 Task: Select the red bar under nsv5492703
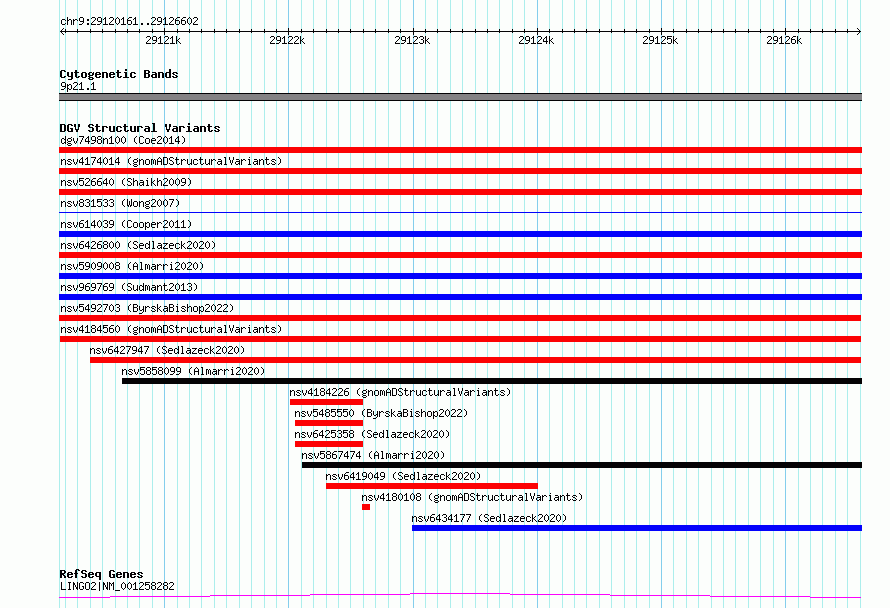point(460,318)
